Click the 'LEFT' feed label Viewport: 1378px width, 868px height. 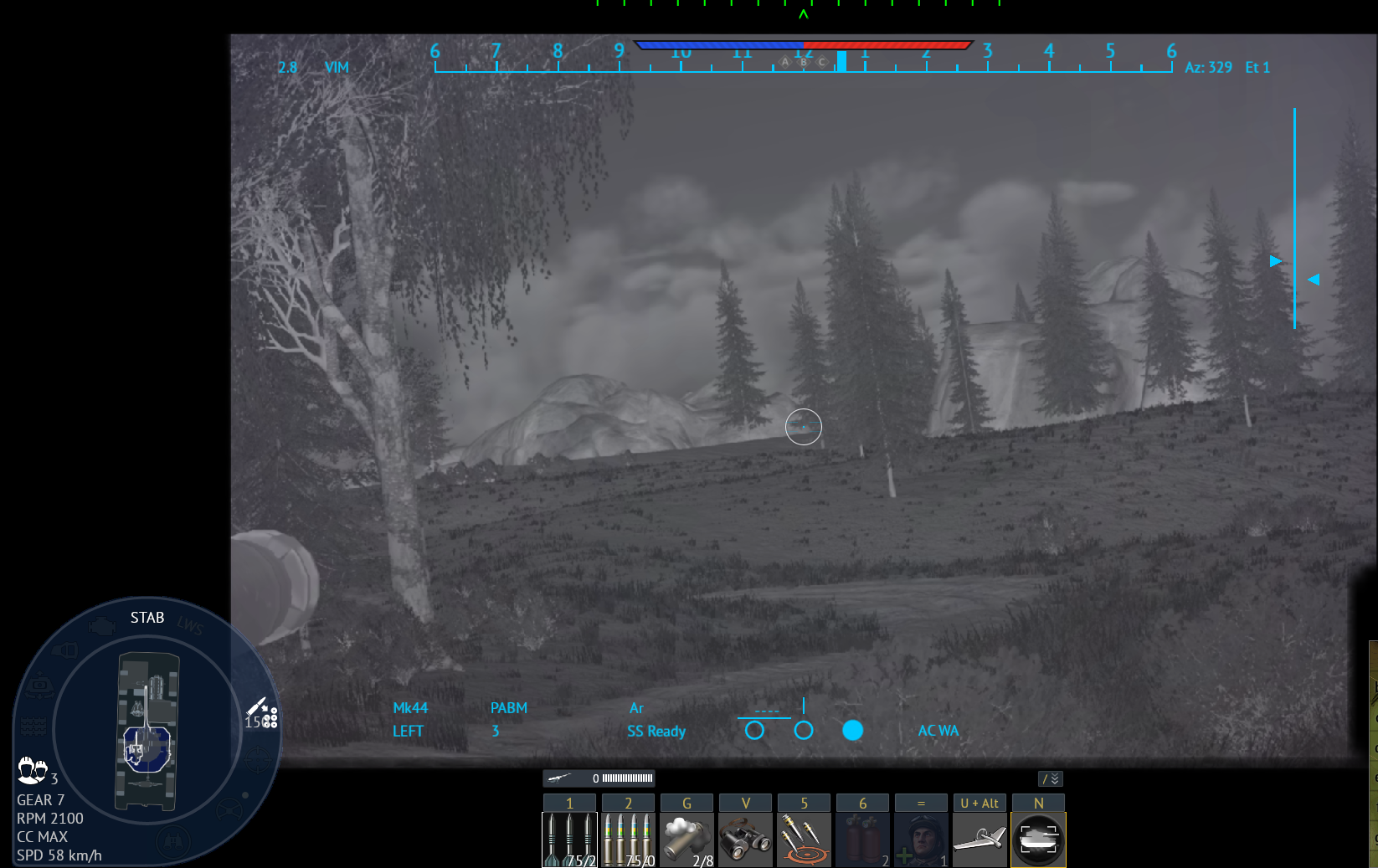(x=408, y=732)
